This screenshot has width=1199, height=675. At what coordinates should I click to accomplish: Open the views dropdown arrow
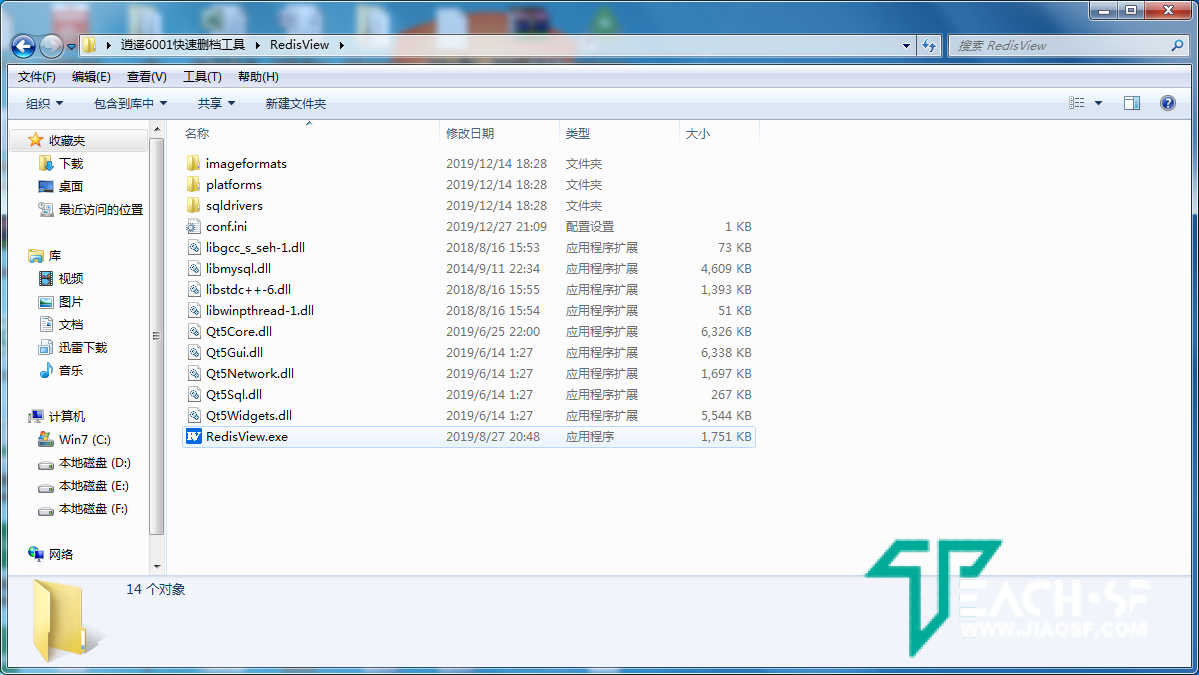pos(1097,102)
